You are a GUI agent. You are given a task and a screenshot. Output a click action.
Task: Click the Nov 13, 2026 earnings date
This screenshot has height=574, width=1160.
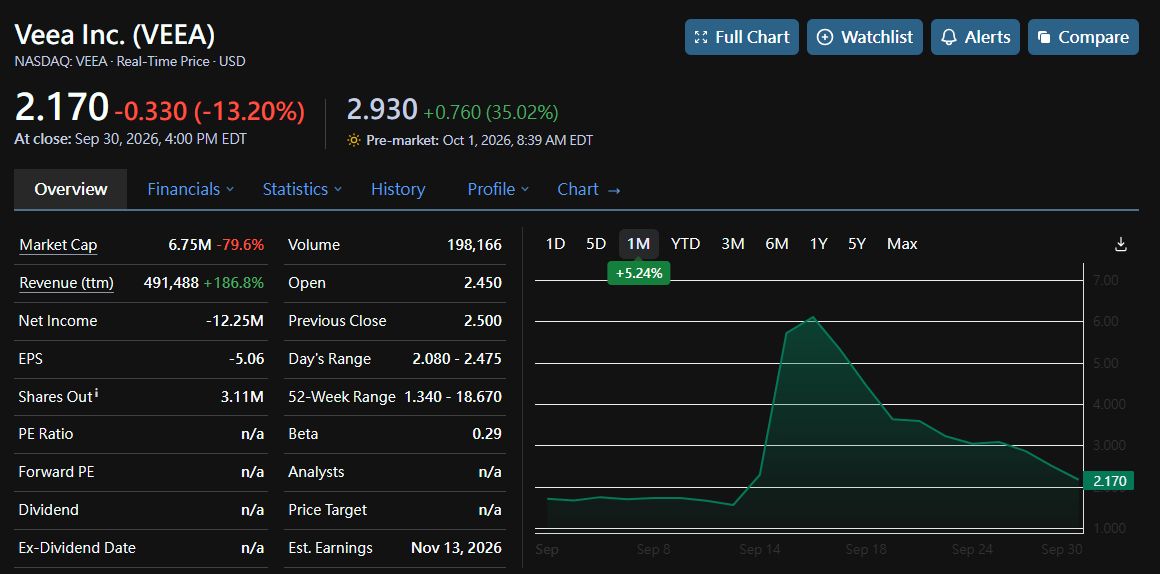[x=456, y=548]
